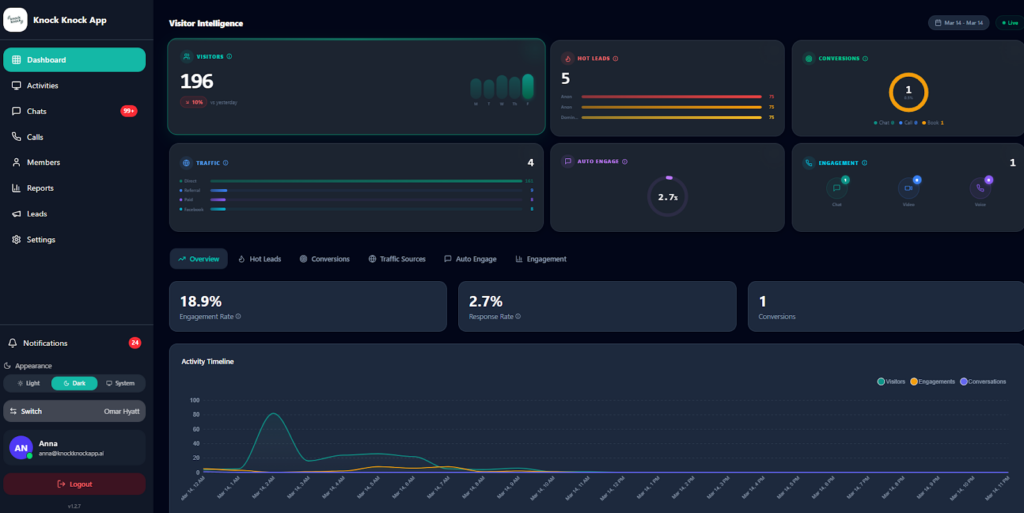Click the Hot Leads flame icon
Screen dimensions: 1024x513
[x=568, y=58]
